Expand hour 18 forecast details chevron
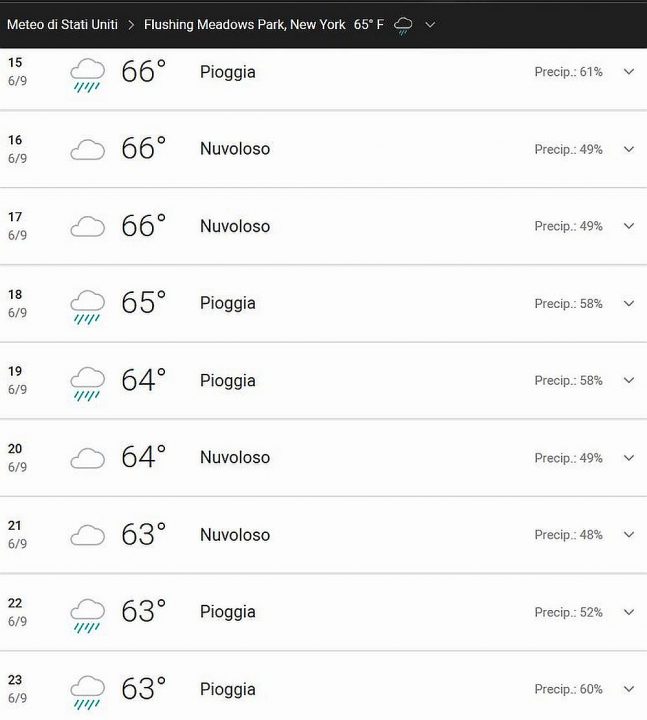This screenshot has height=720, width=647. (x=629, y=304)
